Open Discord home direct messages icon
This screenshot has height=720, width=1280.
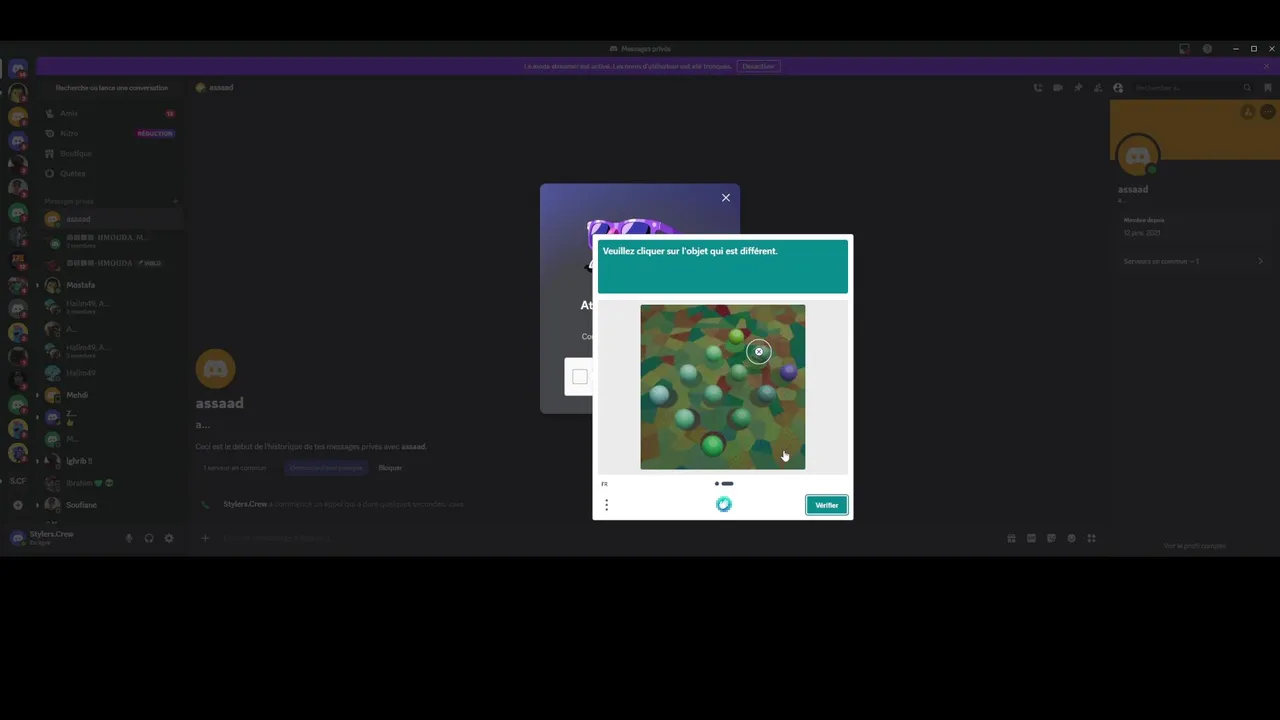click(x=18, y=68)
